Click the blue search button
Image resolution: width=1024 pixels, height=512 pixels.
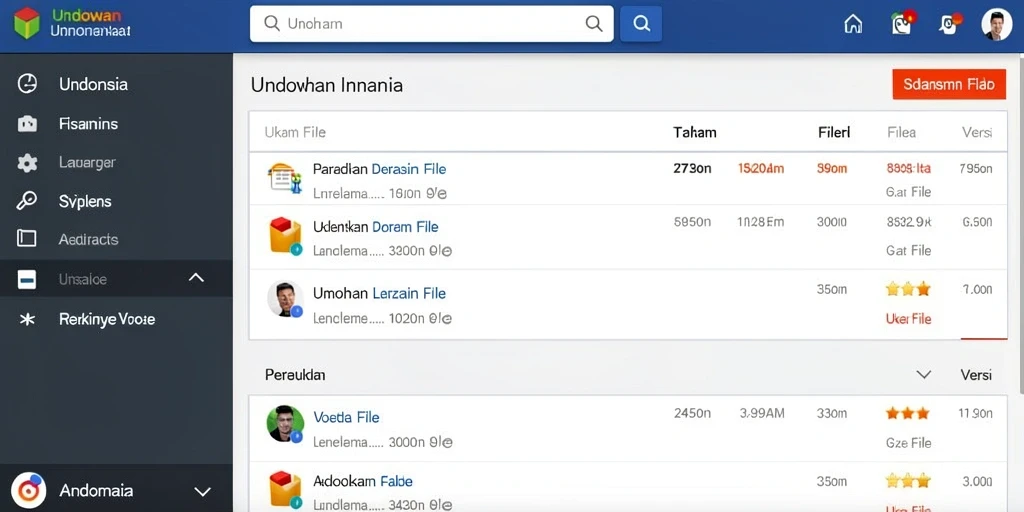pyautogui.click(x=641, y=24)
